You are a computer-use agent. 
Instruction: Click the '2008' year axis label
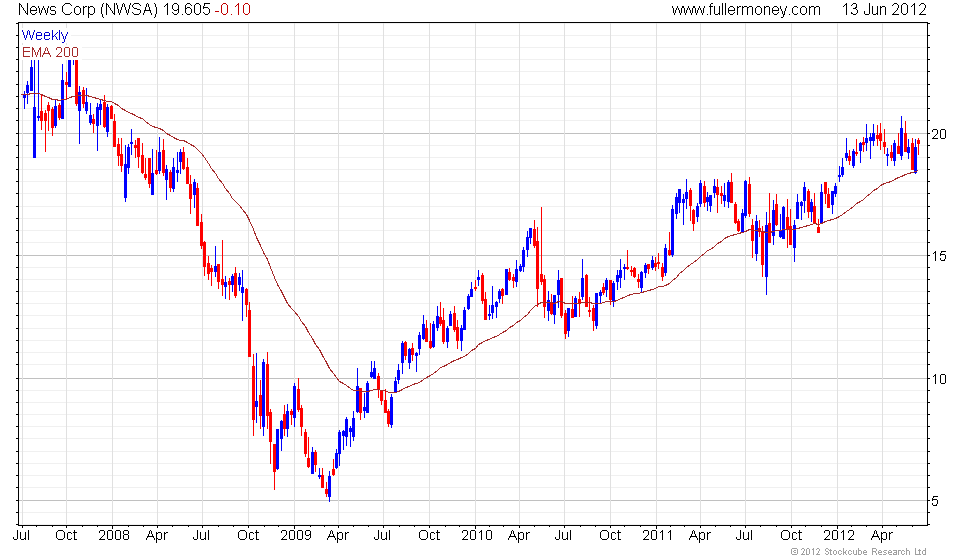pyautogui.click(x=114, y=535)
